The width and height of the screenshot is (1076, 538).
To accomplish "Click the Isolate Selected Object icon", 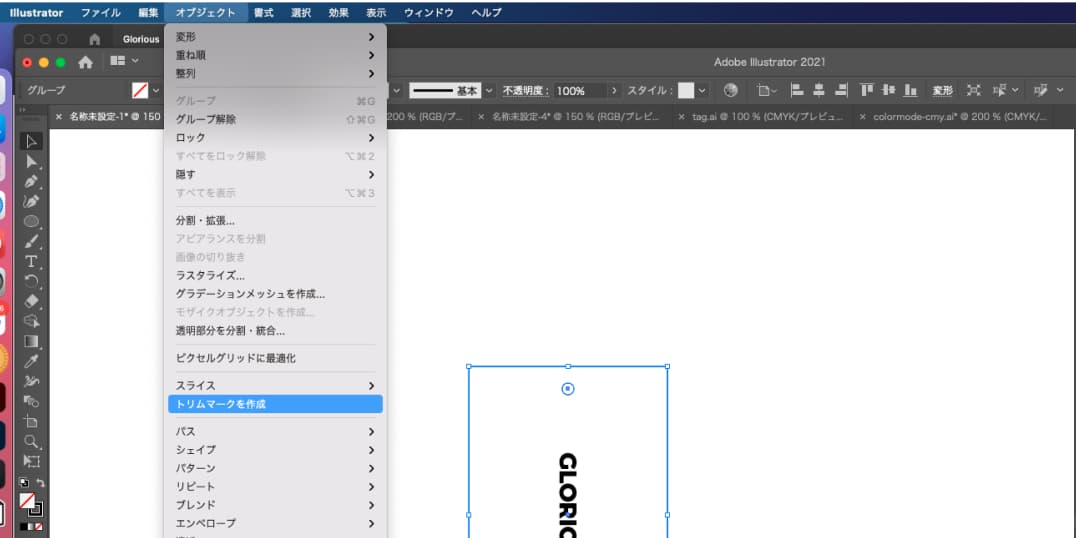I will pyautogui.click(x=973, y=90).
